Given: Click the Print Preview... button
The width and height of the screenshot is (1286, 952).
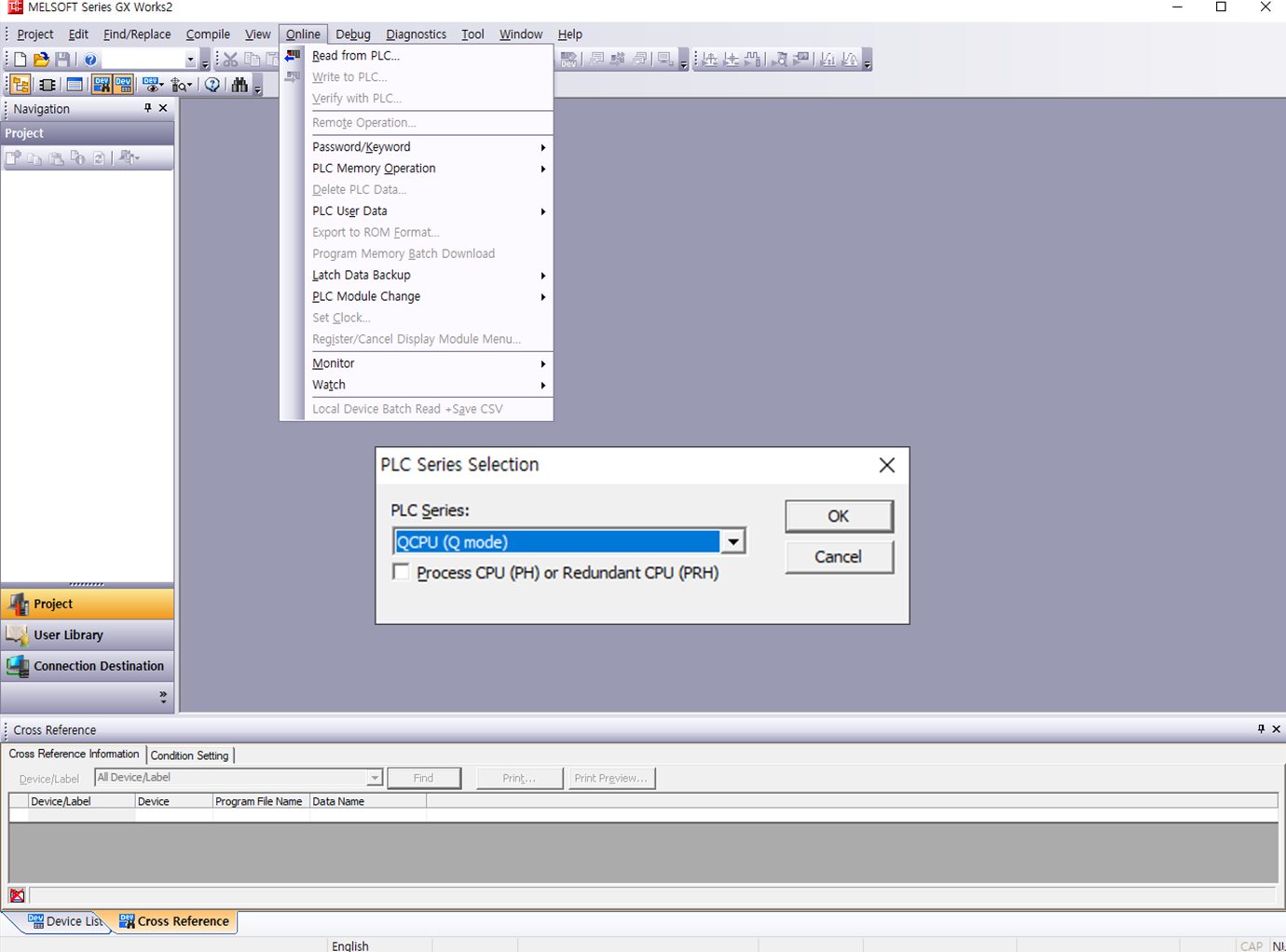Looking at the screenshot, I should point(611,778).
